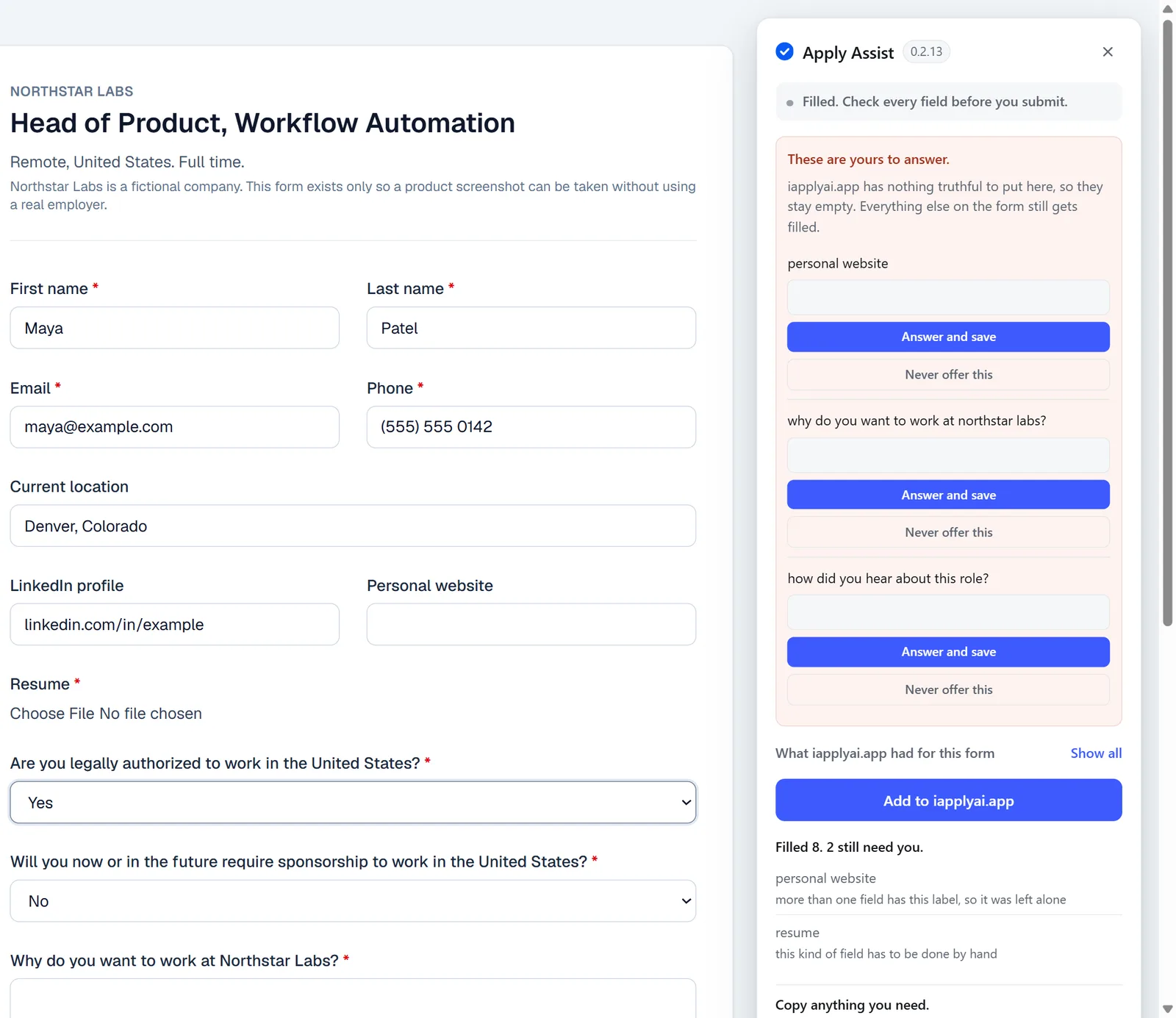Click the personal website answer box in Apply Assist

pos(948,298)
